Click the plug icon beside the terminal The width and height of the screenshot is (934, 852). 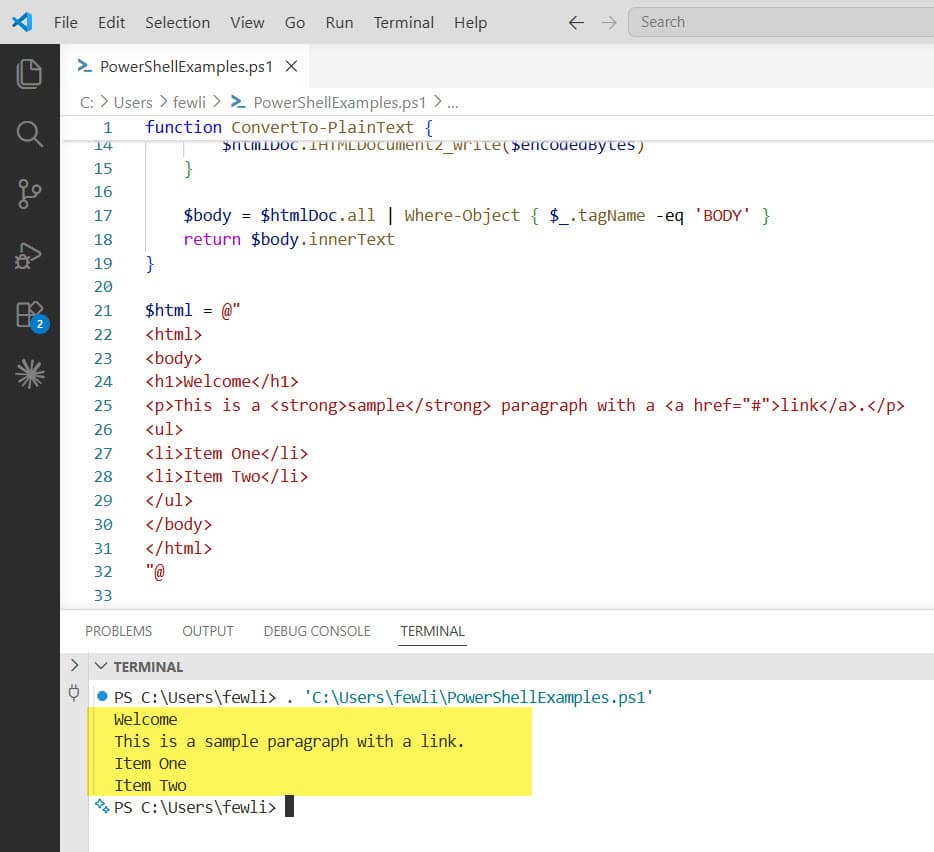(x=74, y=693)
